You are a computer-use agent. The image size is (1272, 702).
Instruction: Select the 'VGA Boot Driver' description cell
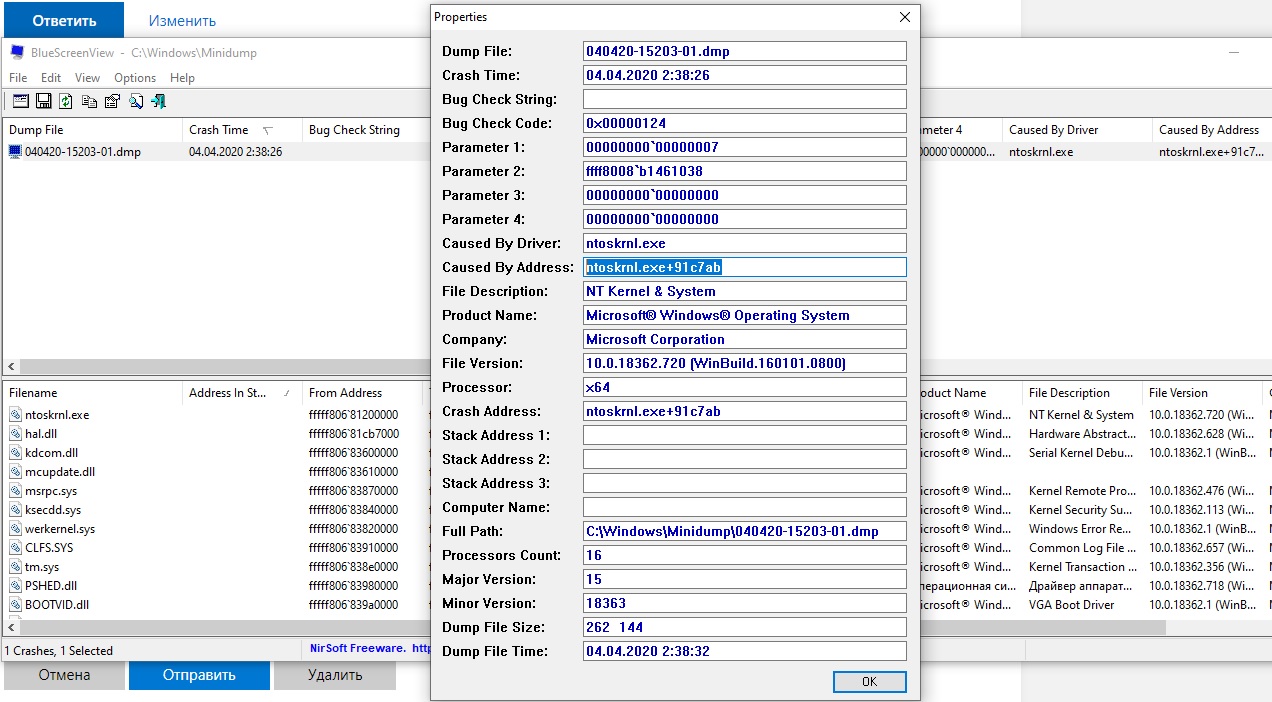pyautogui.click(x=1071, y=605)
